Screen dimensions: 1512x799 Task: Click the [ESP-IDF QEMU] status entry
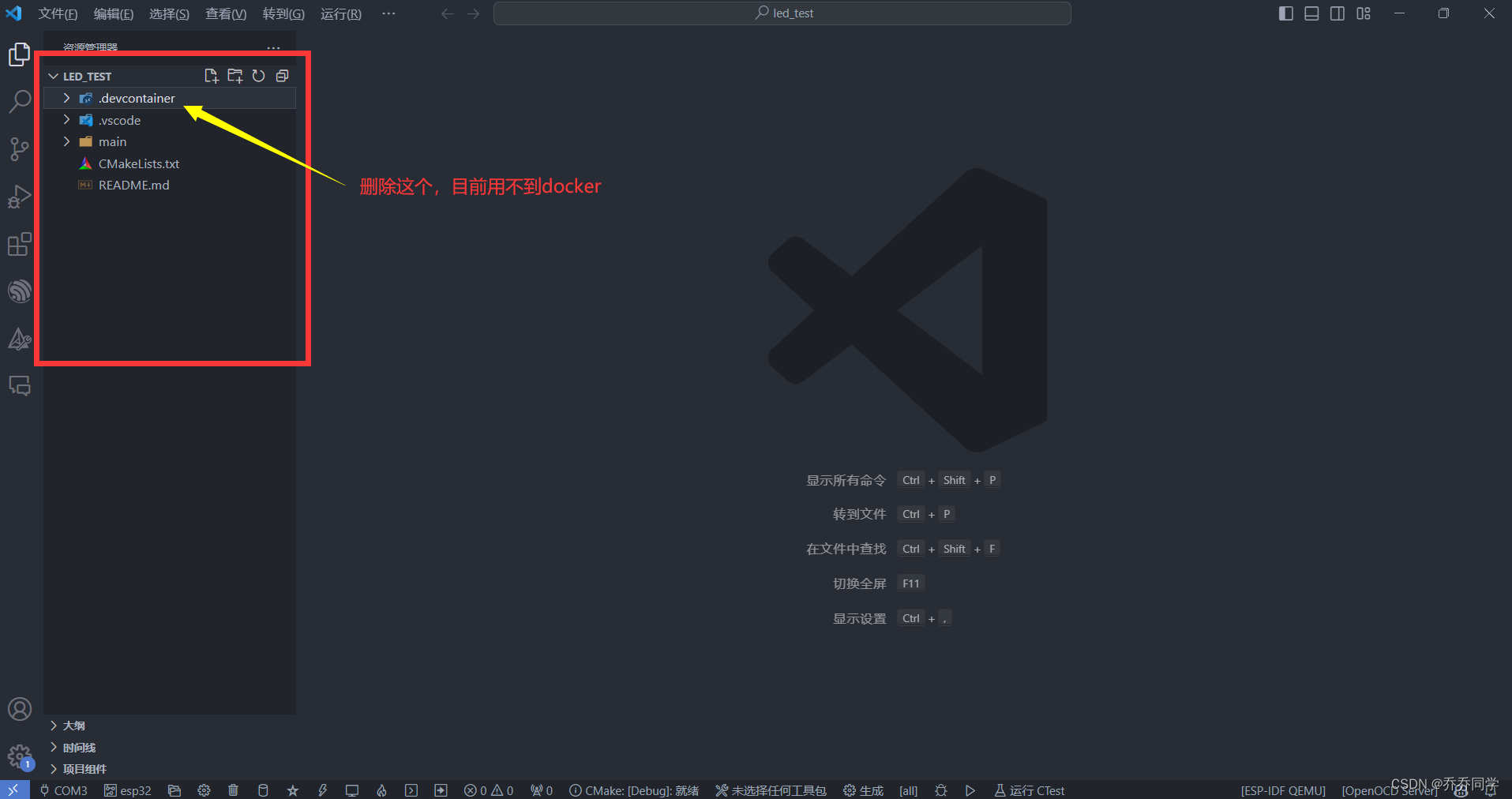[1283, 790]
